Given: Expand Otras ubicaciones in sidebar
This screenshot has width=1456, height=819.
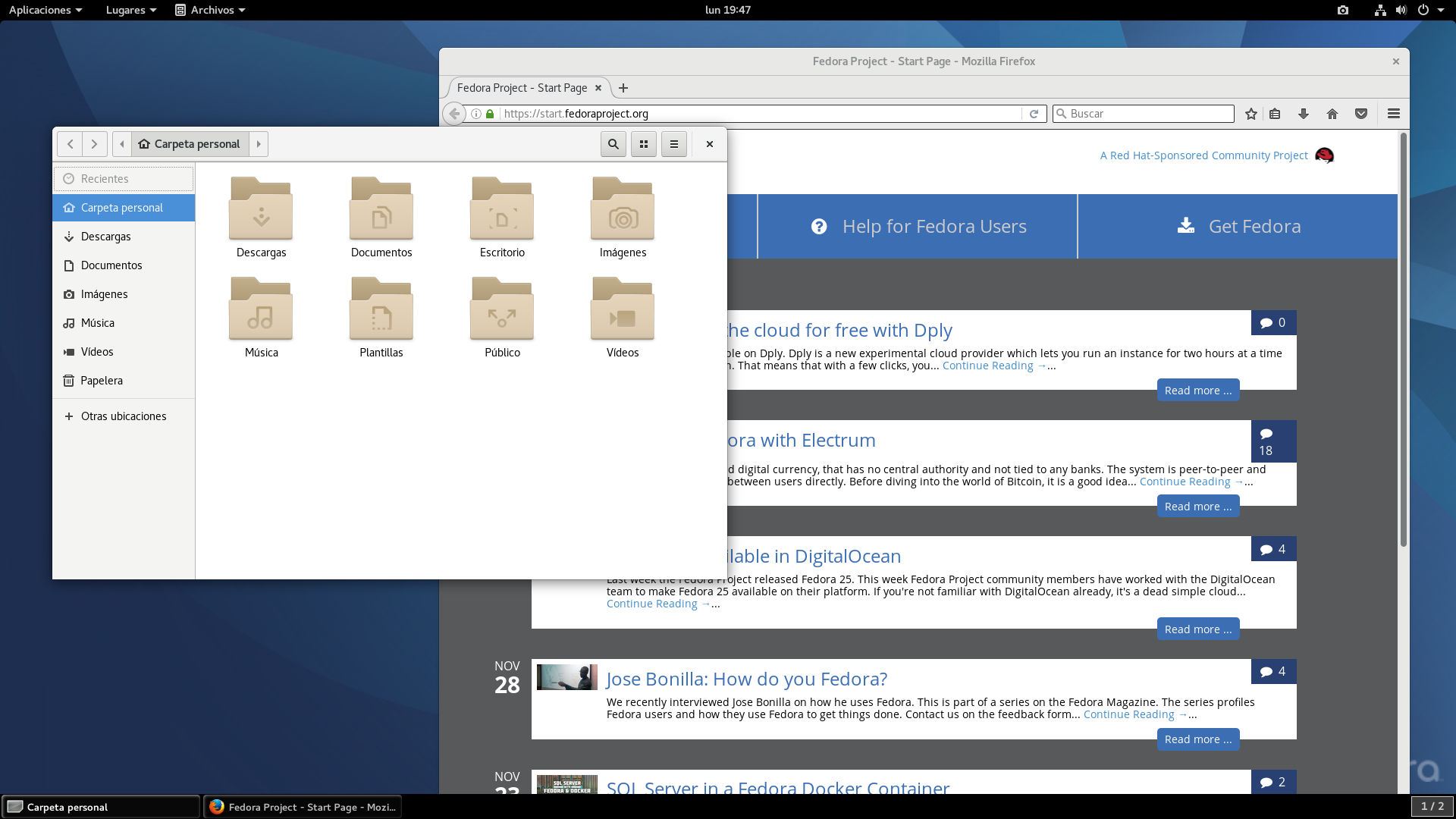Looking at the screenshot, I should coord(124,416).
